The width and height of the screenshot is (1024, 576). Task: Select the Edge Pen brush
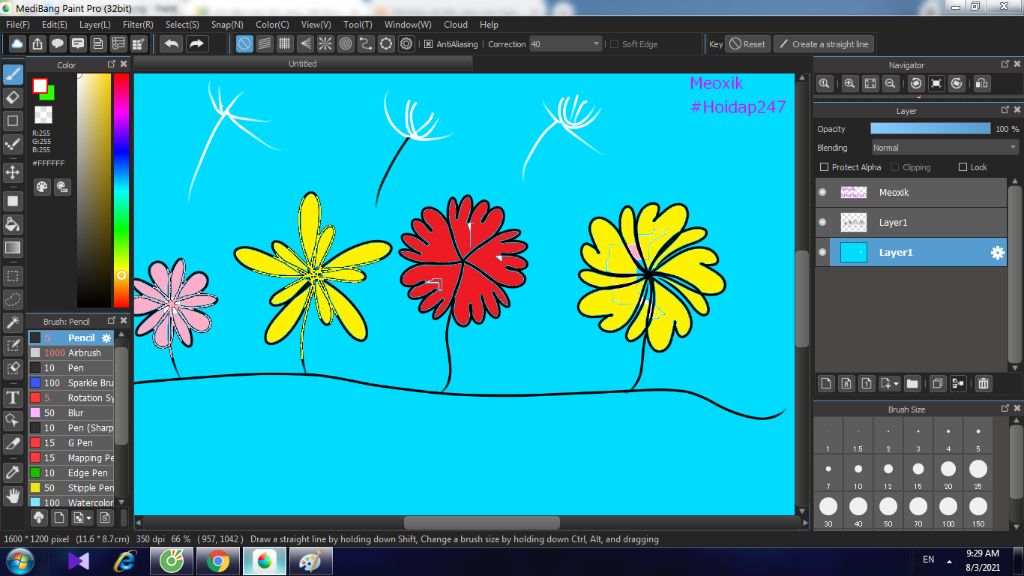(72, 473)
